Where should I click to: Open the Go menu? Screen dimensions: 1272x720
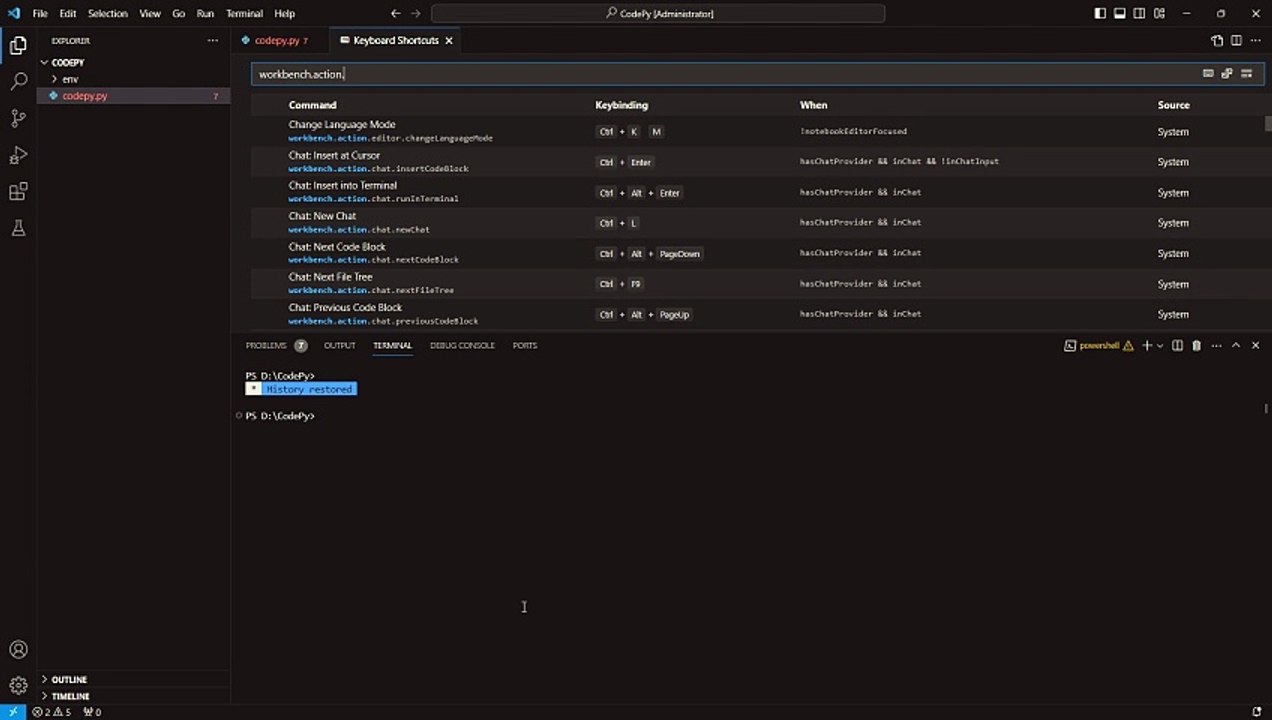pyautogui.click(x=179, y=14)
